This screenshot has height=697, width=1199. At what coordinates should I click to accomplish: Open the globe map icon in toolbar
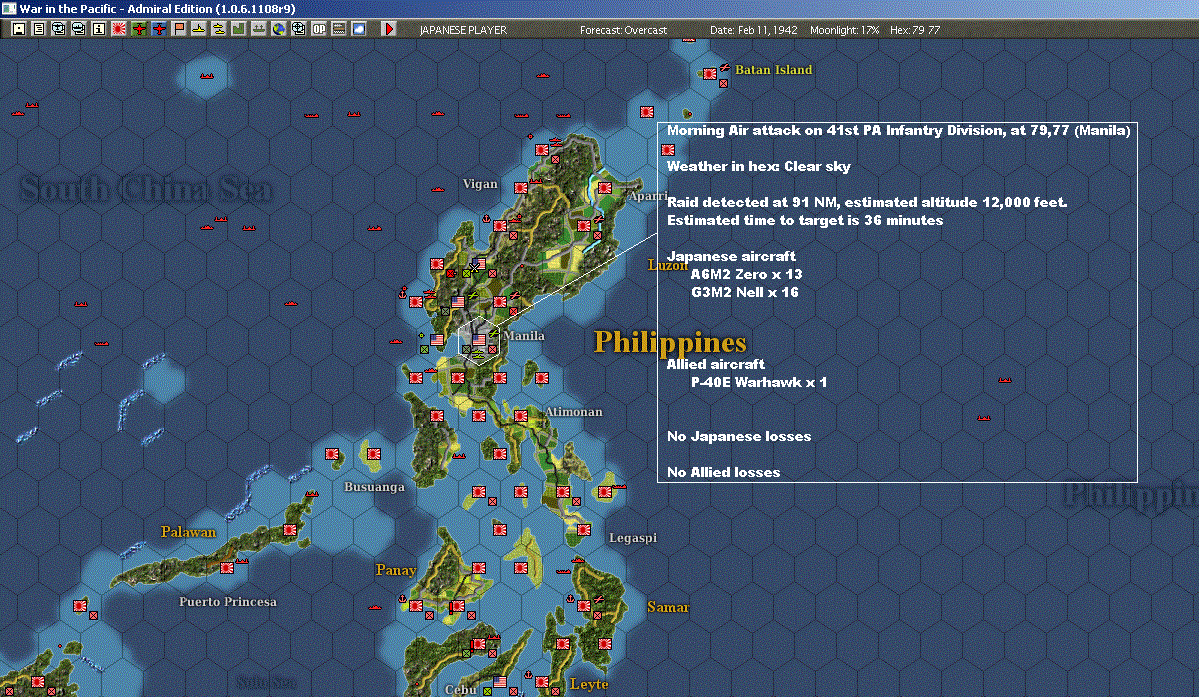(279, 28)
